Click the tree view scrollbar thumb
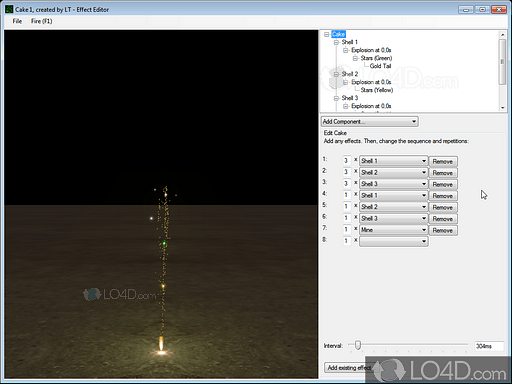This screenshot has height=384, width=512. (502, 62)
